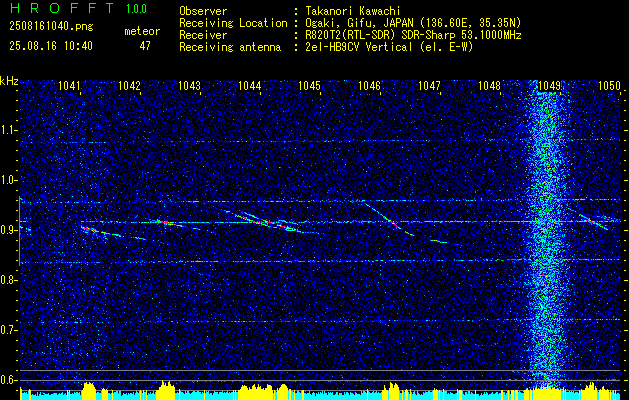Screen dimensions: 629x400
Task: Click time axis label 1048
Action: pos(489,85)
